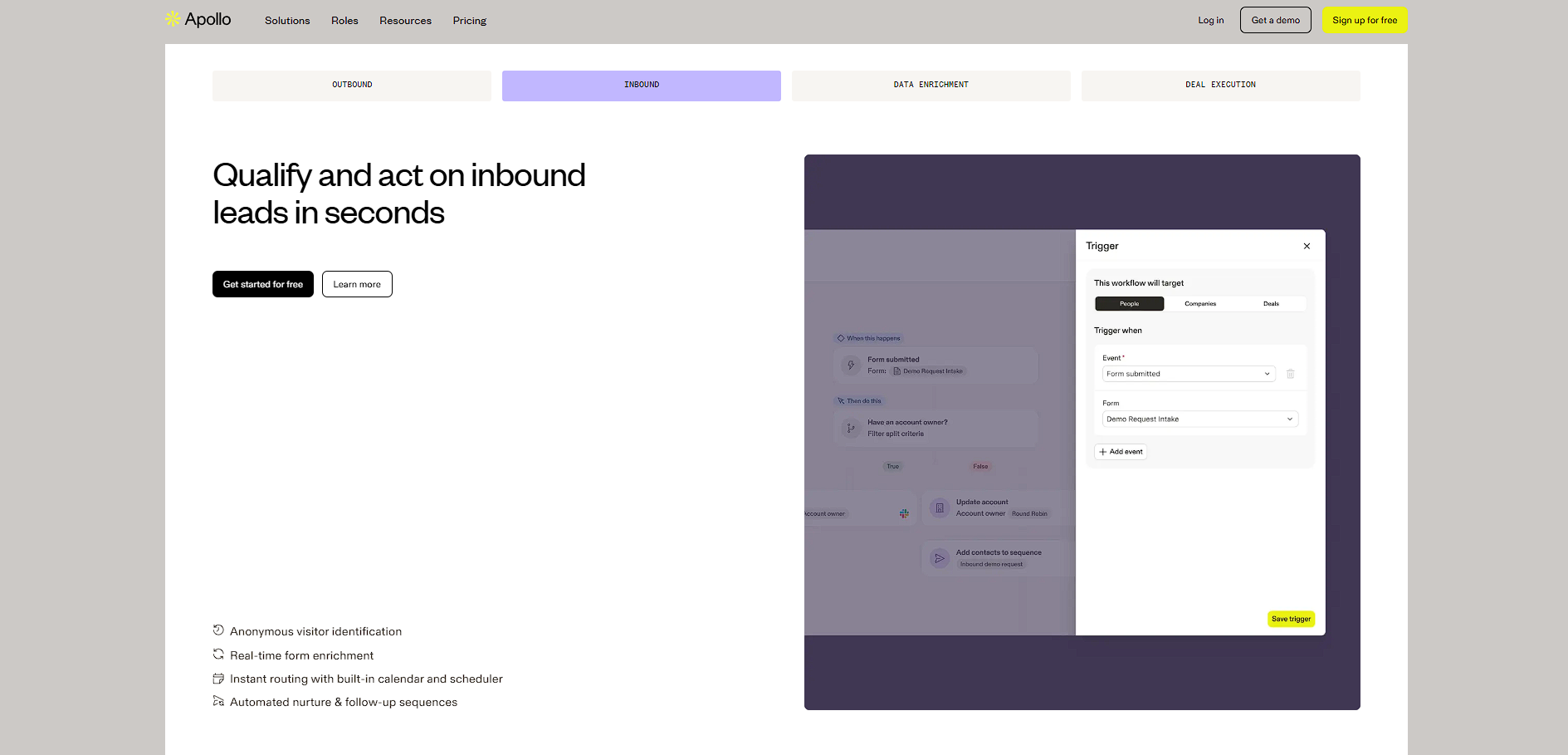Click the trash icon next to the Event dropdown

(1290, 374)
